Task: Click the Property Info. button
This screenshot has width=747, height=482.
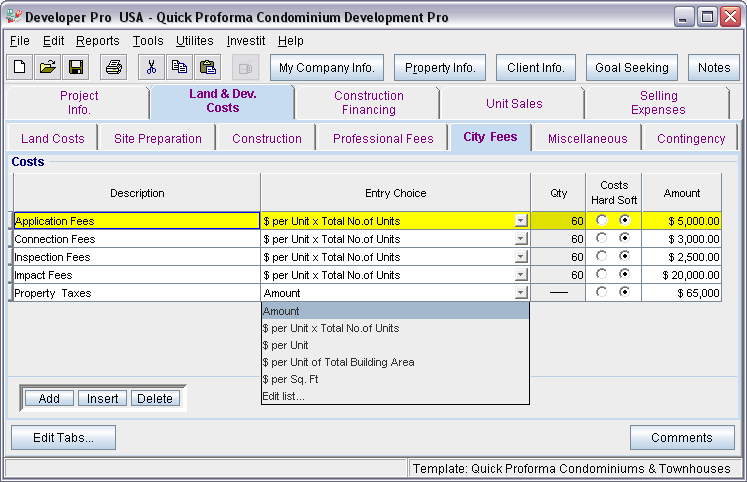Action: coord(440,68)
